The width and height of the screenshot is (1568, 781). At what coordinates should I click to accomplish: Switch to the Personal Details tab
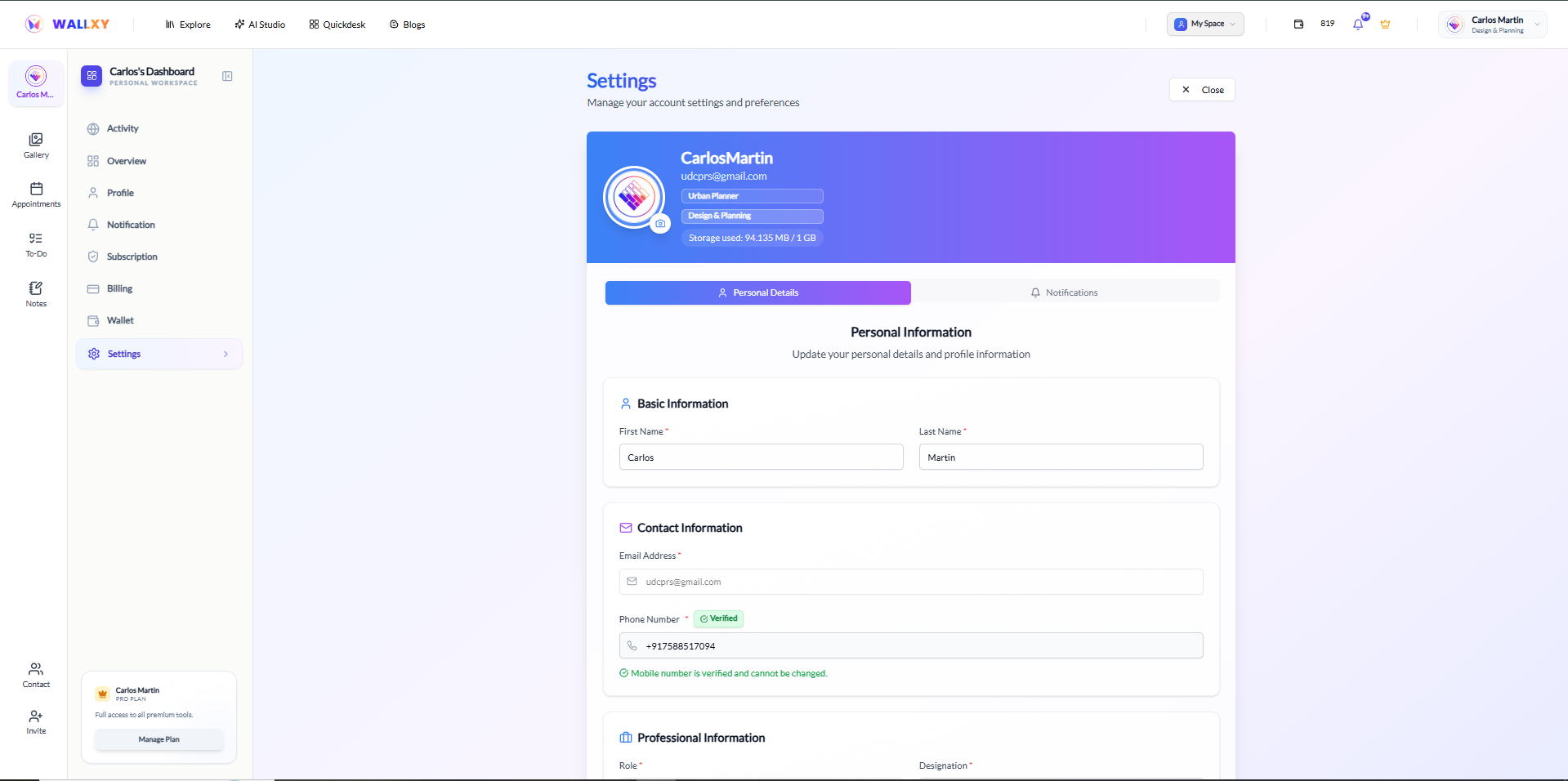pos(757,292)
